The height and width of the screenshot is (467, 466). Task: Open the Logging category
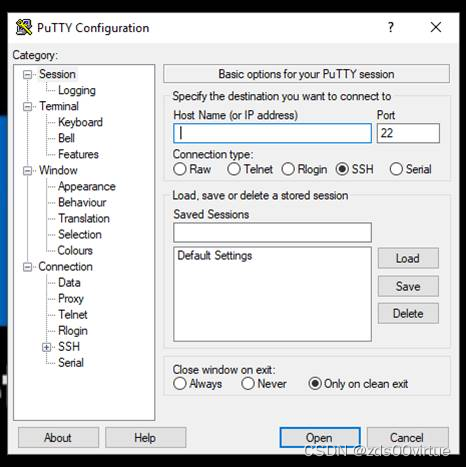click(77, 90)
